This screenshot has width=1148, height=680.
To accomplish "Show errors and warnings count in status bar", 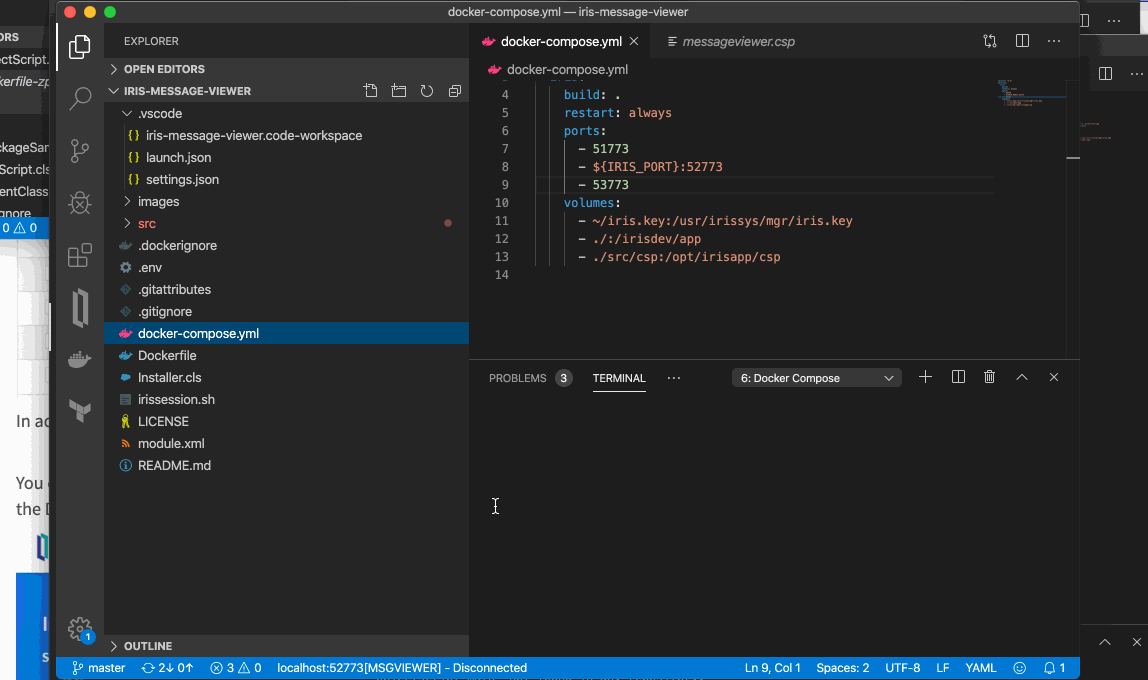I will pyautogui.click(x=235, y=668).
